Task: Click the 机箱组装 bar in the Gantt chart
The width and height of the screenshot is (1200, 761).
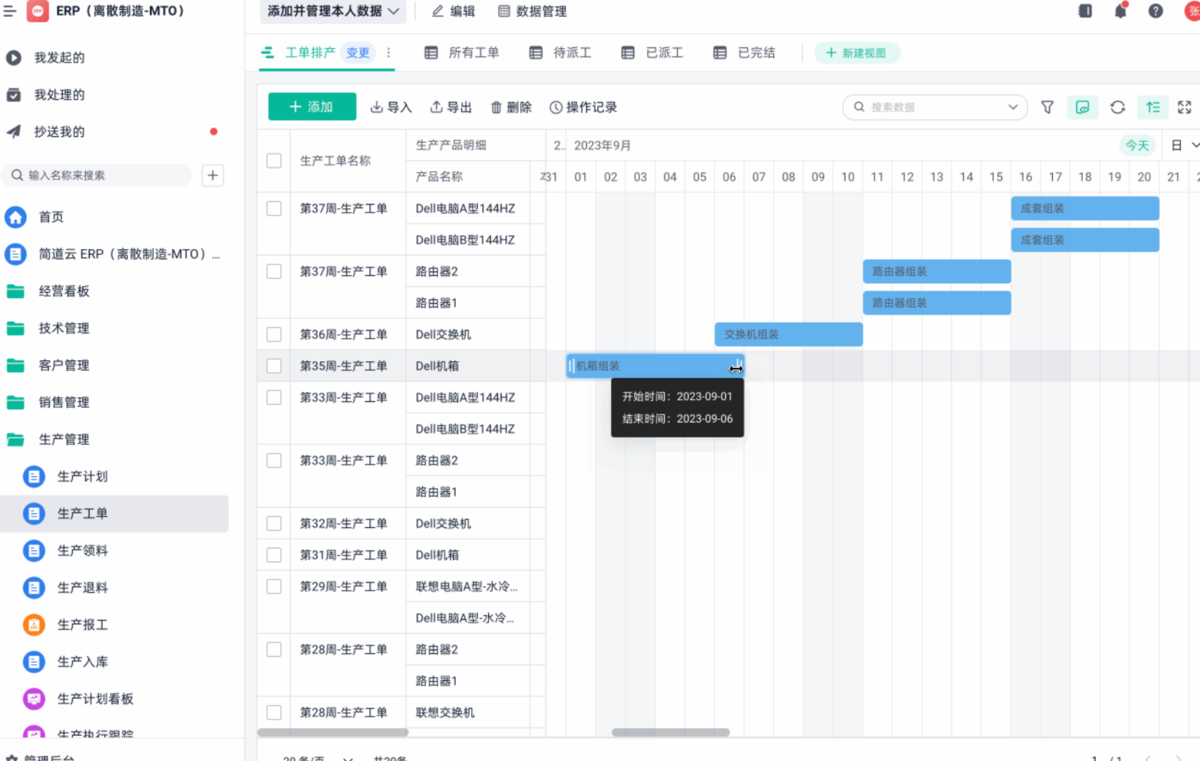Action: [x=650, y=365]
